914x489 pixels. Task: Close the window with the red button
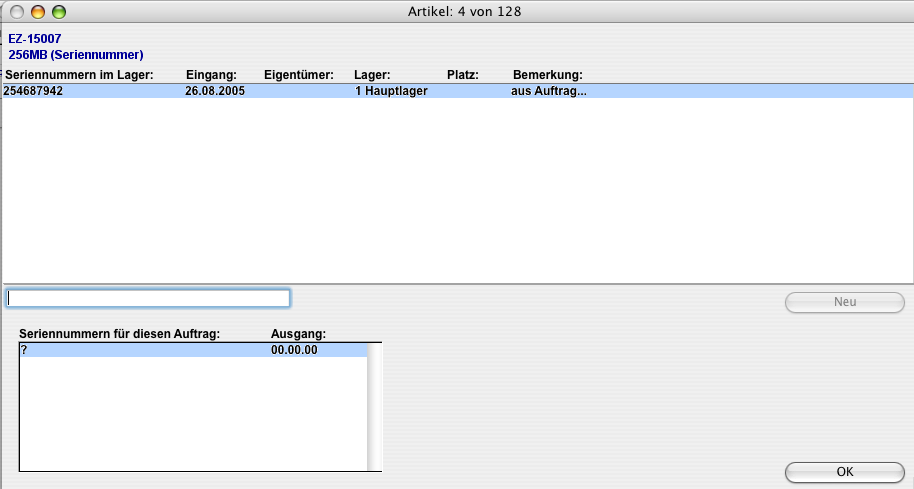18,12
